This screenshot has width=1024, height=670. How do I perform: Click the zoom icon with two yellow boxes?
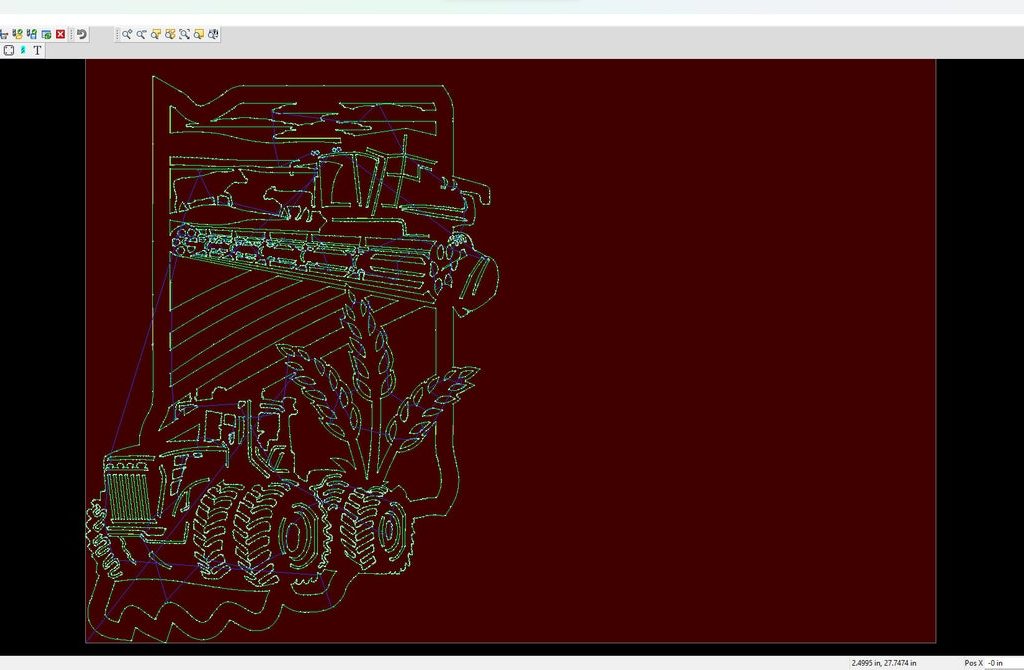click(x=171, y=34)
